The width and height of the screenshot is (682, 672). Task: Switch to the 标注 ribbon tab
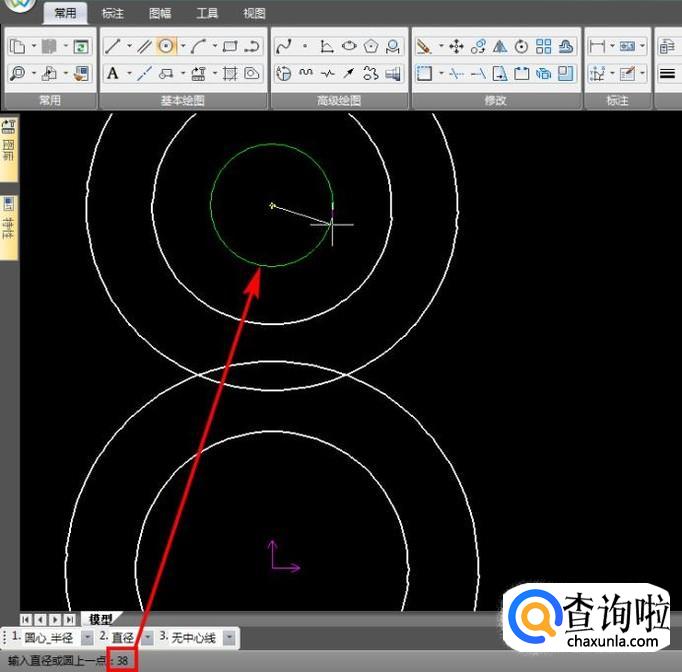pos(113,14)
